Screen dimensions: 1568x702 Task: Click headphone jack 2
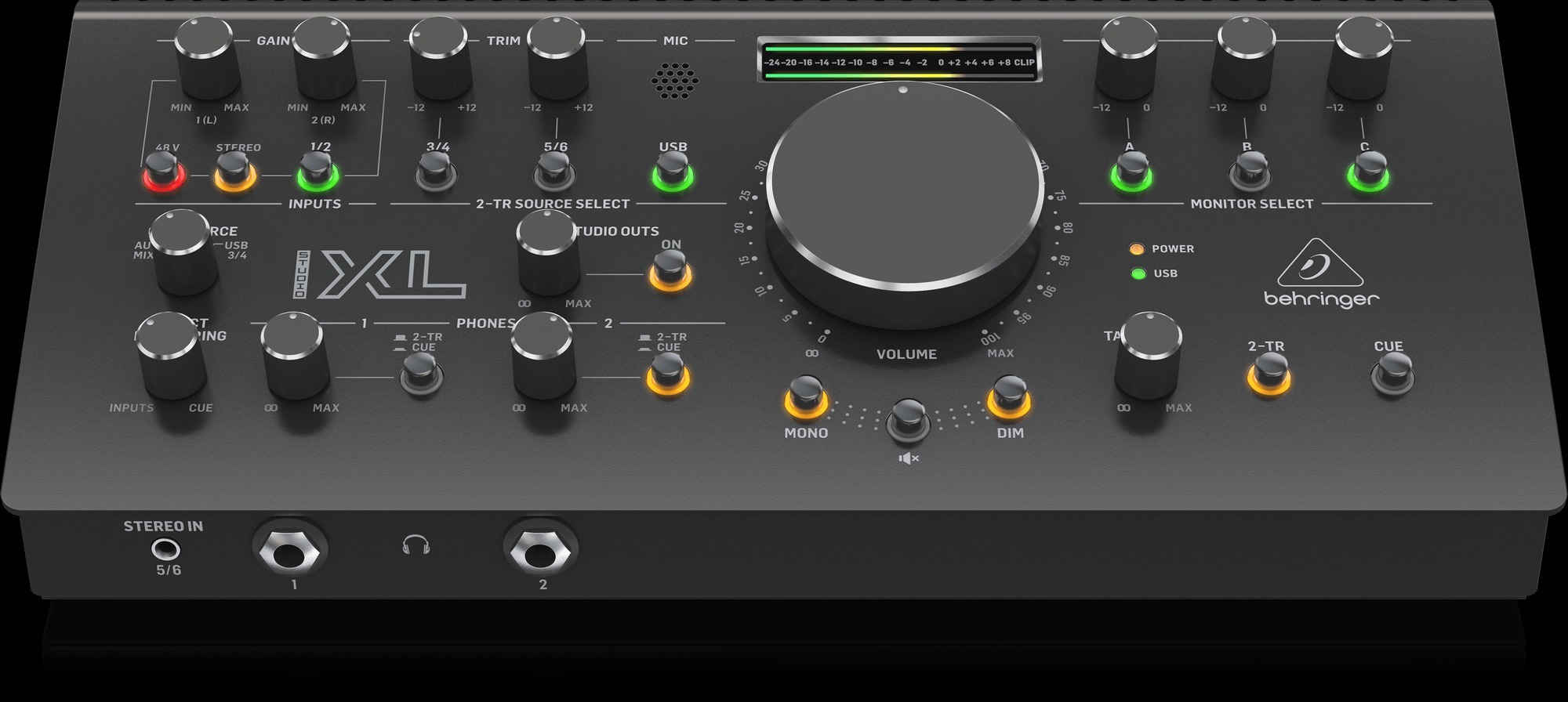[541, 548]
